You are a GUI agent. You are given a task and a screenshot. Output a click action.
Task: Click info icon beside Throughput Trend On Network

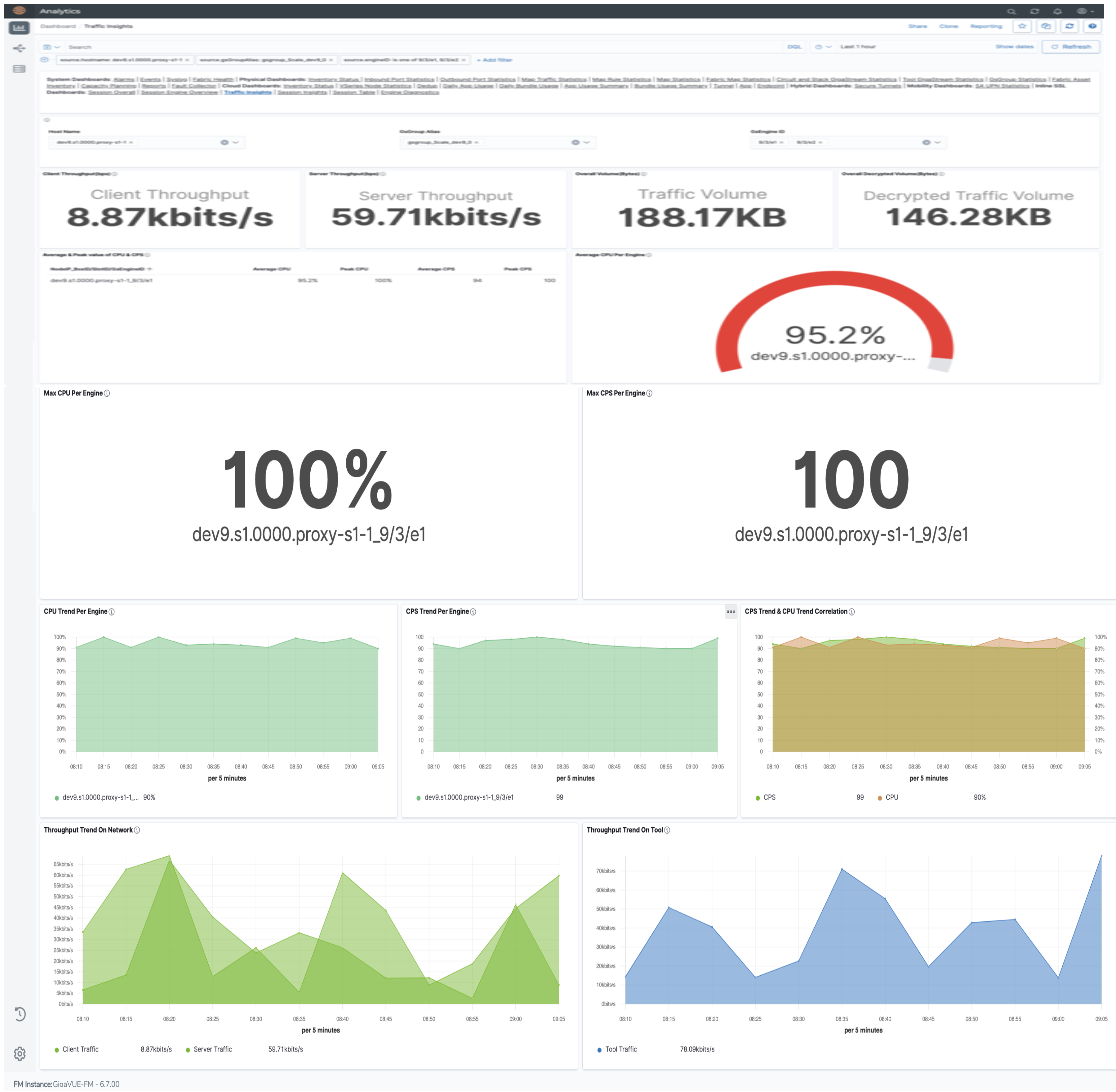pyautogui.click(x=137, y=830)
